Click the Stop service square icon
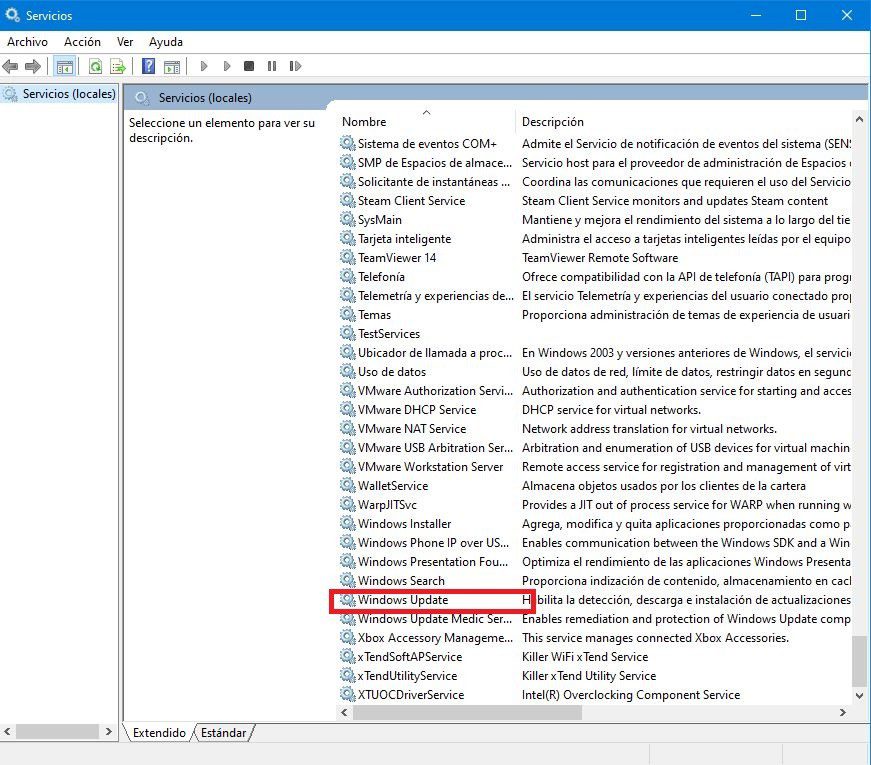This screenshot has height=765, width=871. tap(249, 66)
